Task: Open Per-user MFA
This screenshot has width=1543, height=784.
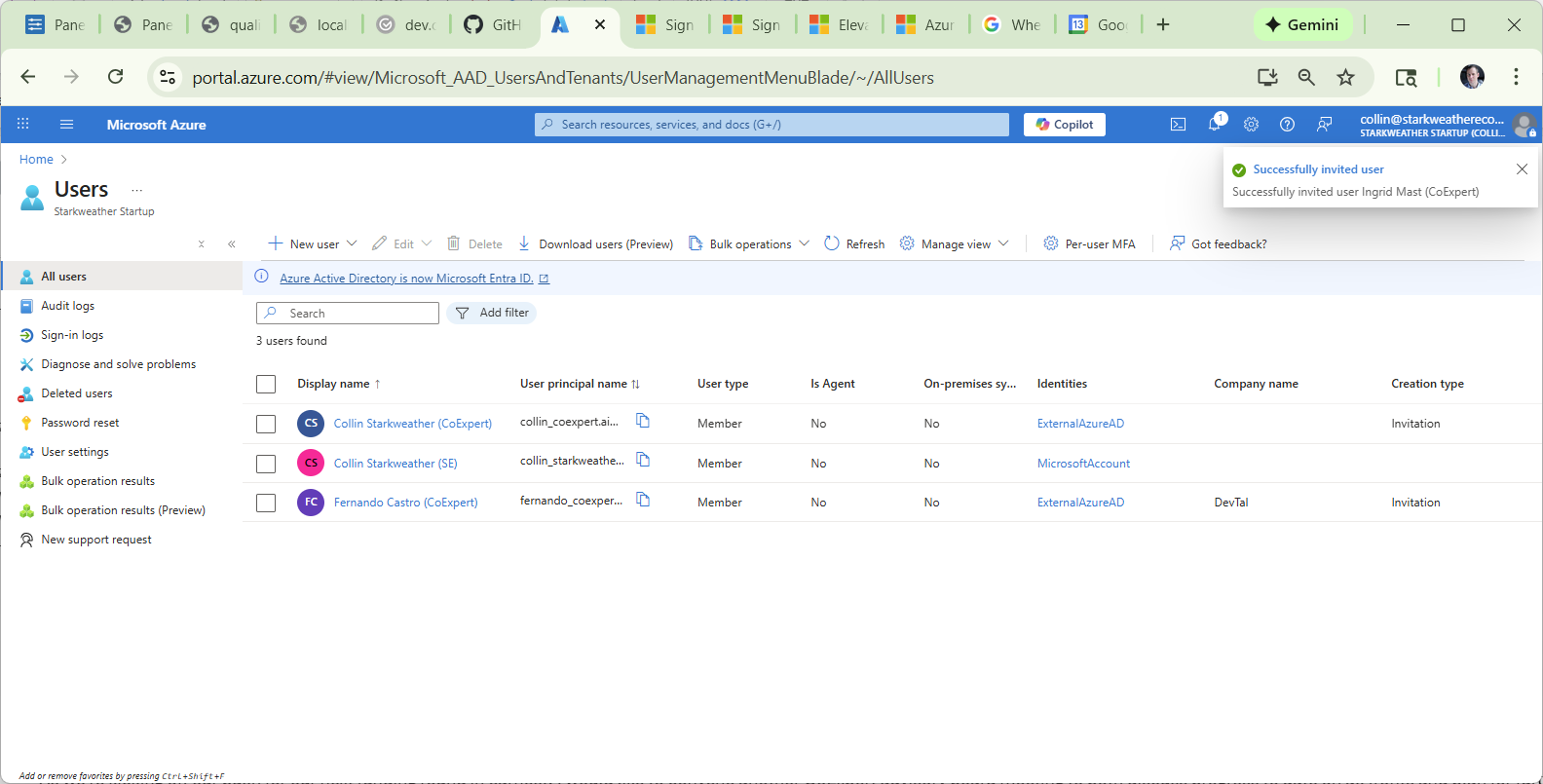Action: [x=1089, y=243]
